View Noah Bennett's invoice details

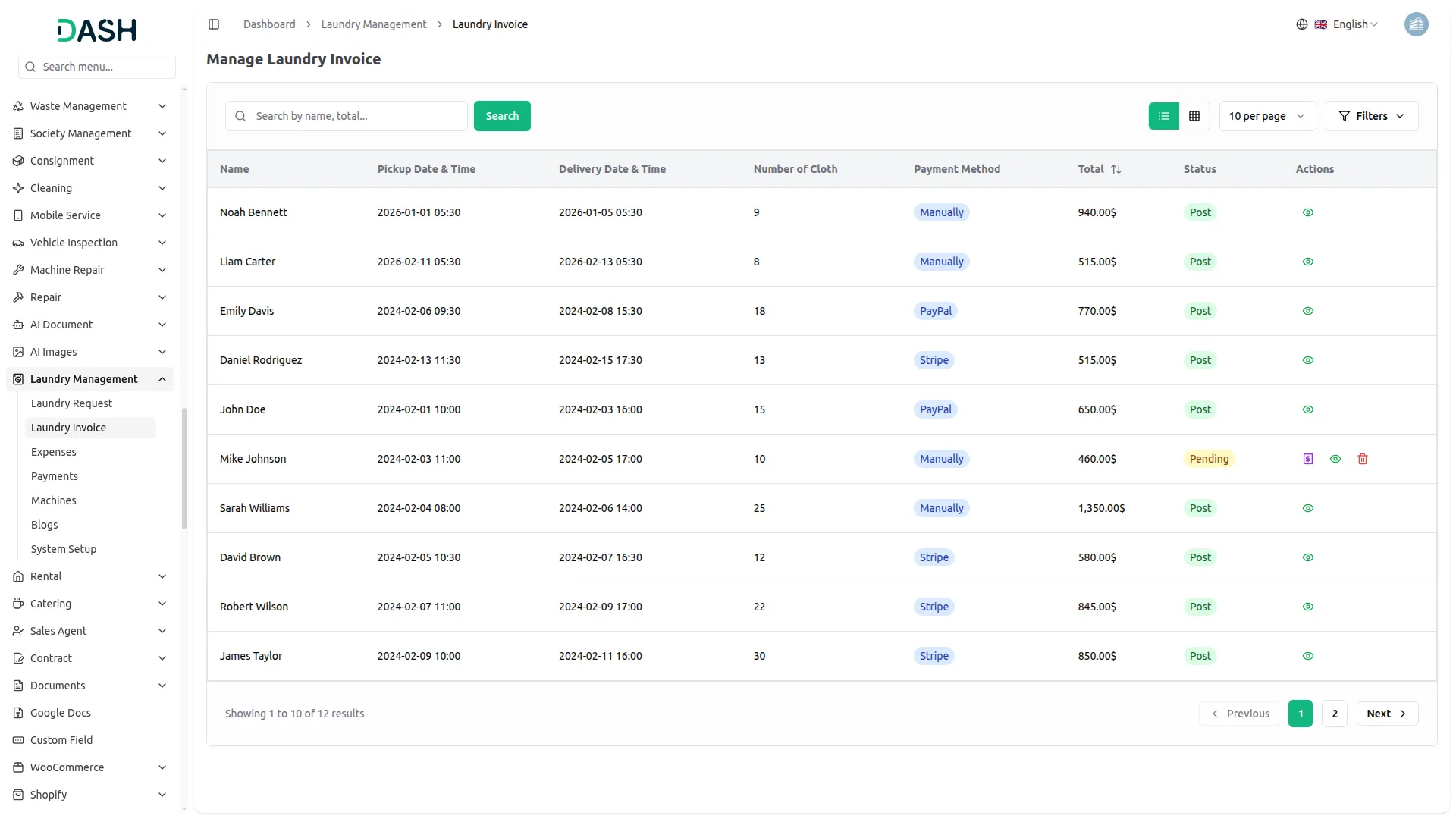pos(1308,212)
